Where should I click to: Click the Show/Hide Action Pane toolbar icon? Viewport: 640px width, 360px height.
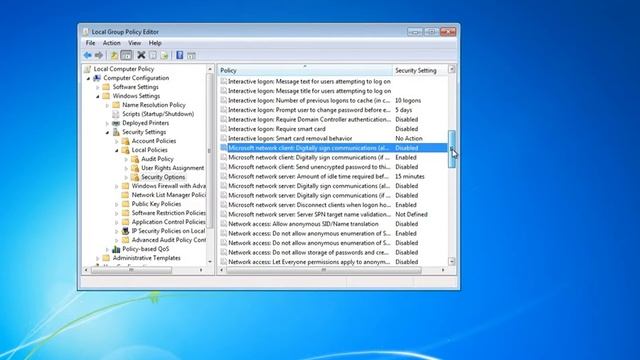(191, 55)
